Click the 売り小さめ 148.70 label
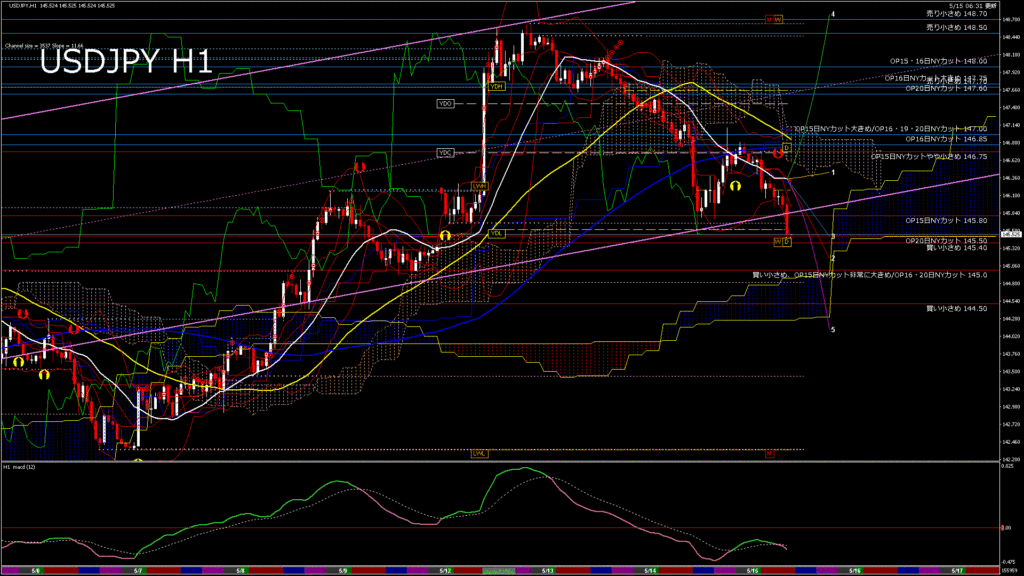Screen dimensions: 1024x576 (x=957, y=14)
